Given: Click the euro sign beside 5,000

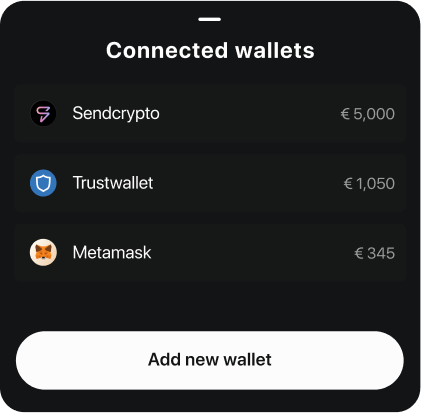Looking at the screenshot, I should pyautogui.click(x=345, y=114).
